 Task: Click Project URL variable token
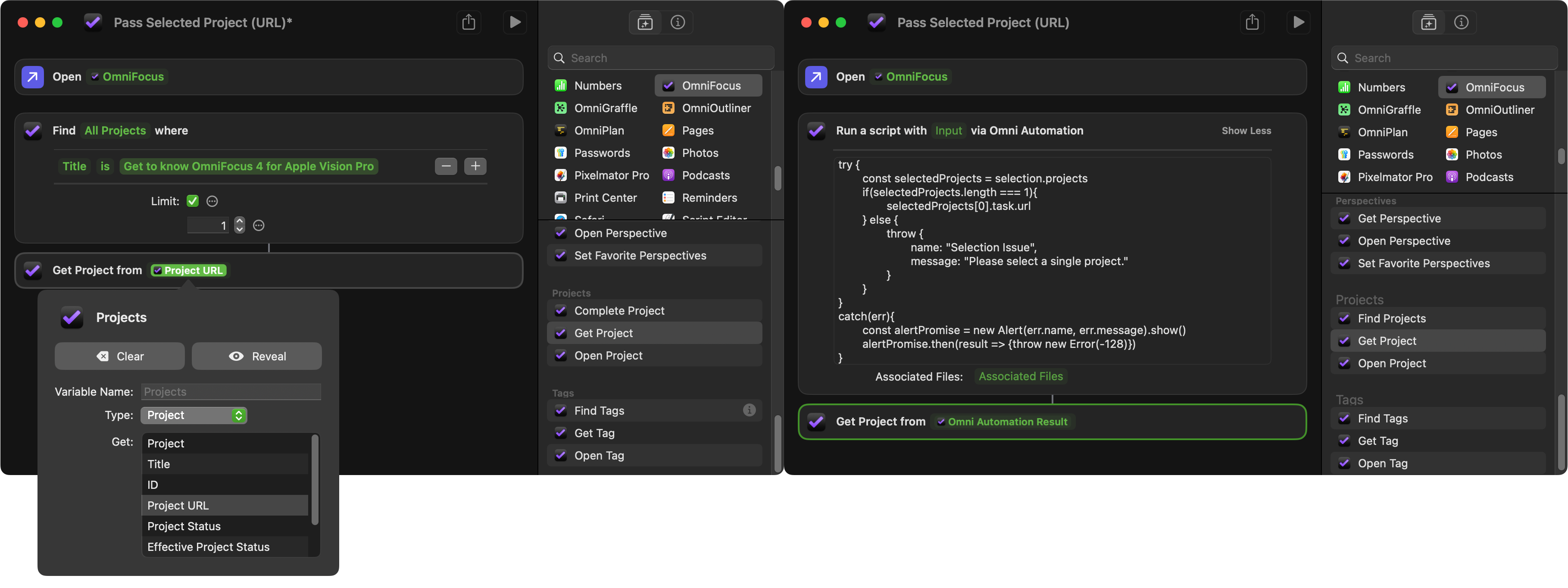189,271
